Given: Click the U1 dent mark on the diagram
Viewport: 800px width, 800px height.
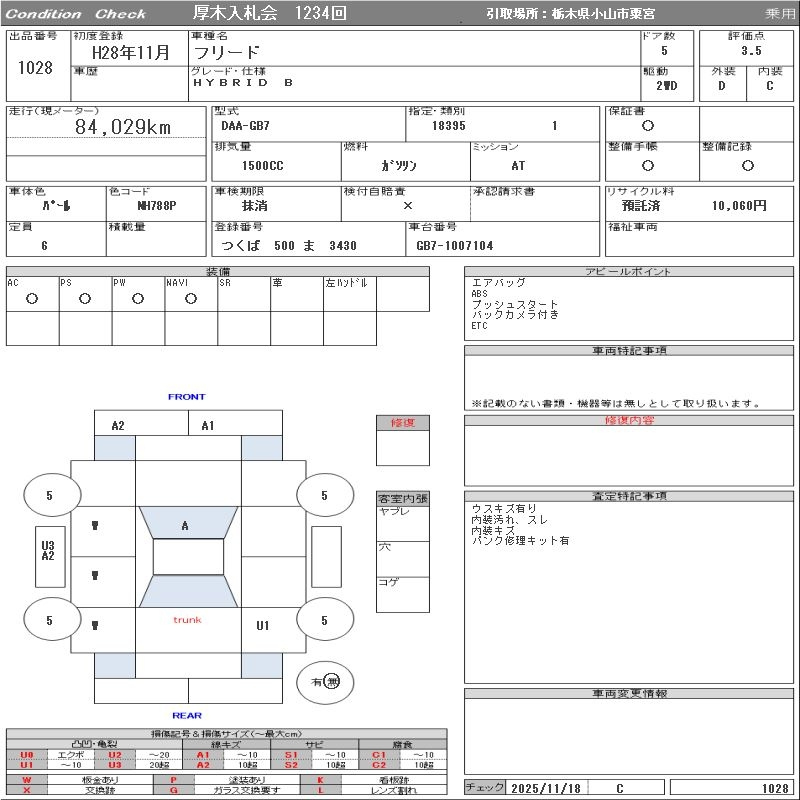Looking at the screenshot, I should coord(263,626).
